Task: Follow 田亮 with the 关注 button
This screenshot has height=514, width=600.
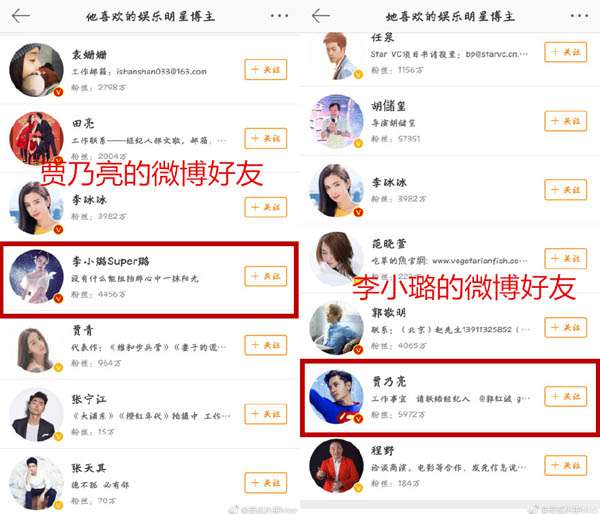Action: (266, 139)
